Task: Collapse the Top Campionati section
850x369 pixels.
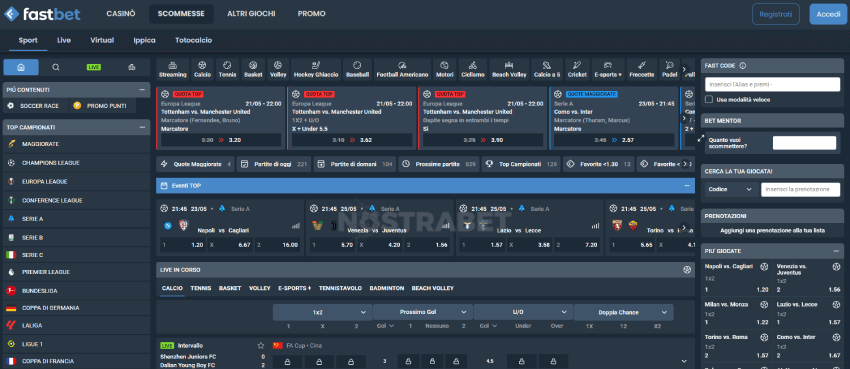Action: click(142, 127)
